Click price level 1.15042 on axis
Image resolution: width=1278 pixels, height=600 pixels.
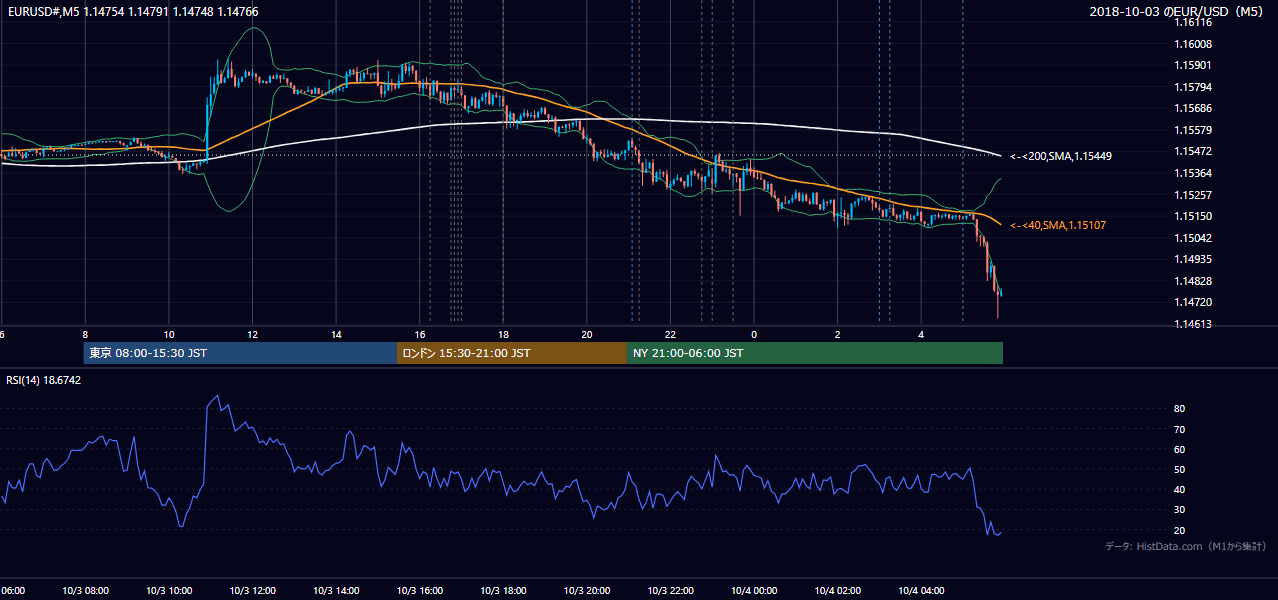1195,238
